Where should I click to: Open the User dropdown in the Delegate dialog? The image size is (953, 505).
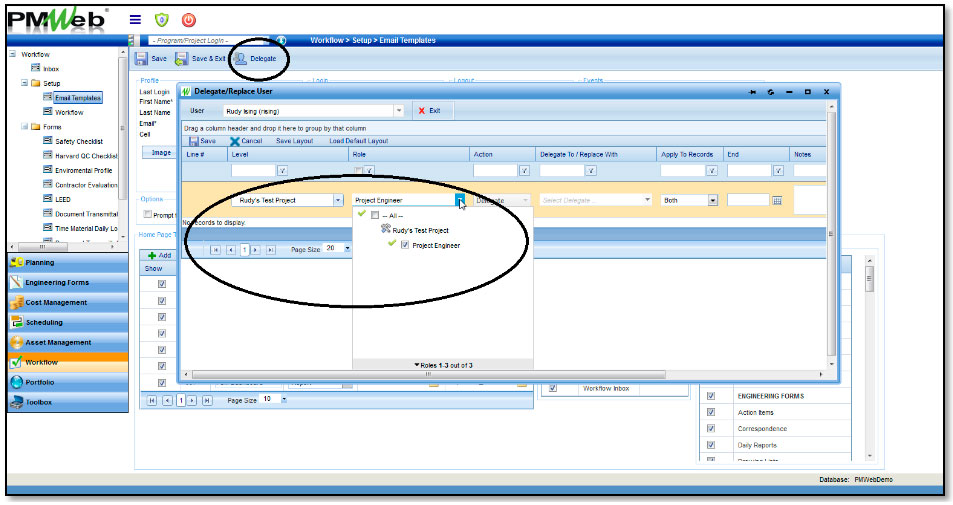point(399,111)
